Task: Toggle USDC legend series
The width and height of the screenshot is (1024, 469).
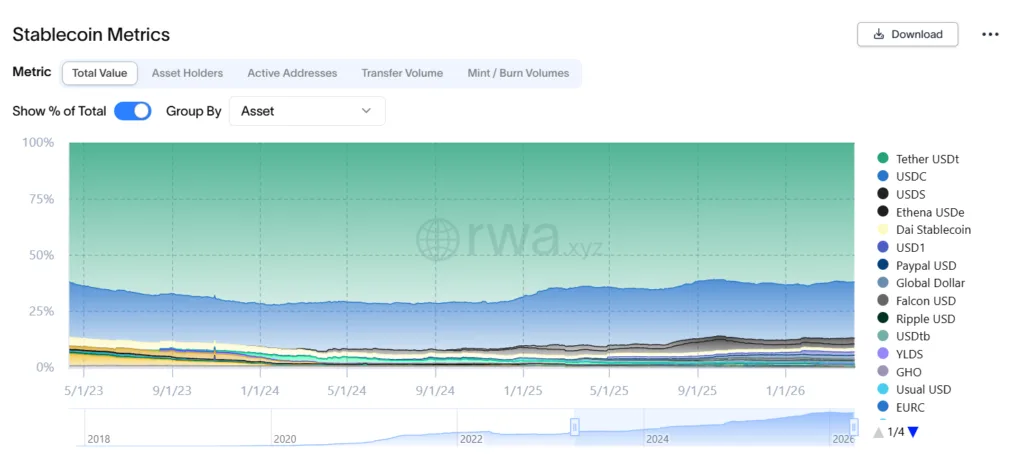Action: (x=902, y=176)
